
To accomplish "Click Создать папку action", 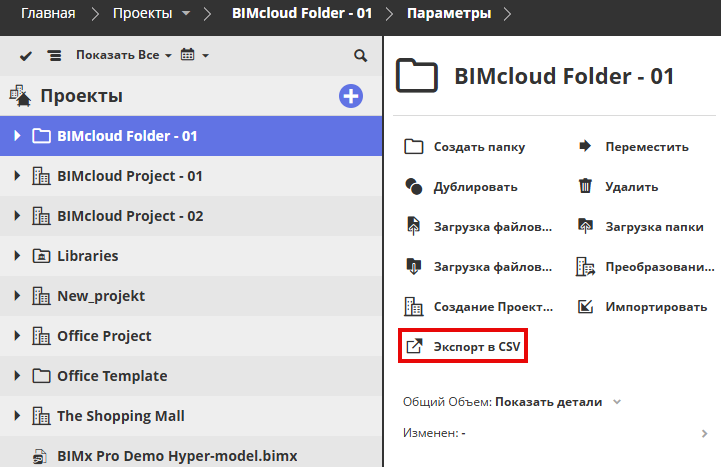I will point(465,147).
